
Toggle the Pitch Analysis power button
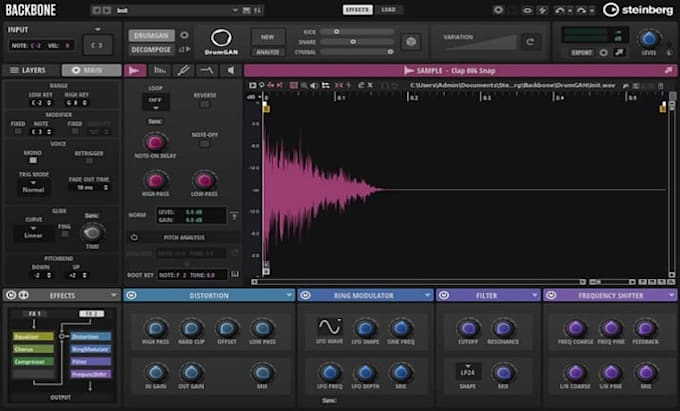pyautogui.click(x=134, y=237)
